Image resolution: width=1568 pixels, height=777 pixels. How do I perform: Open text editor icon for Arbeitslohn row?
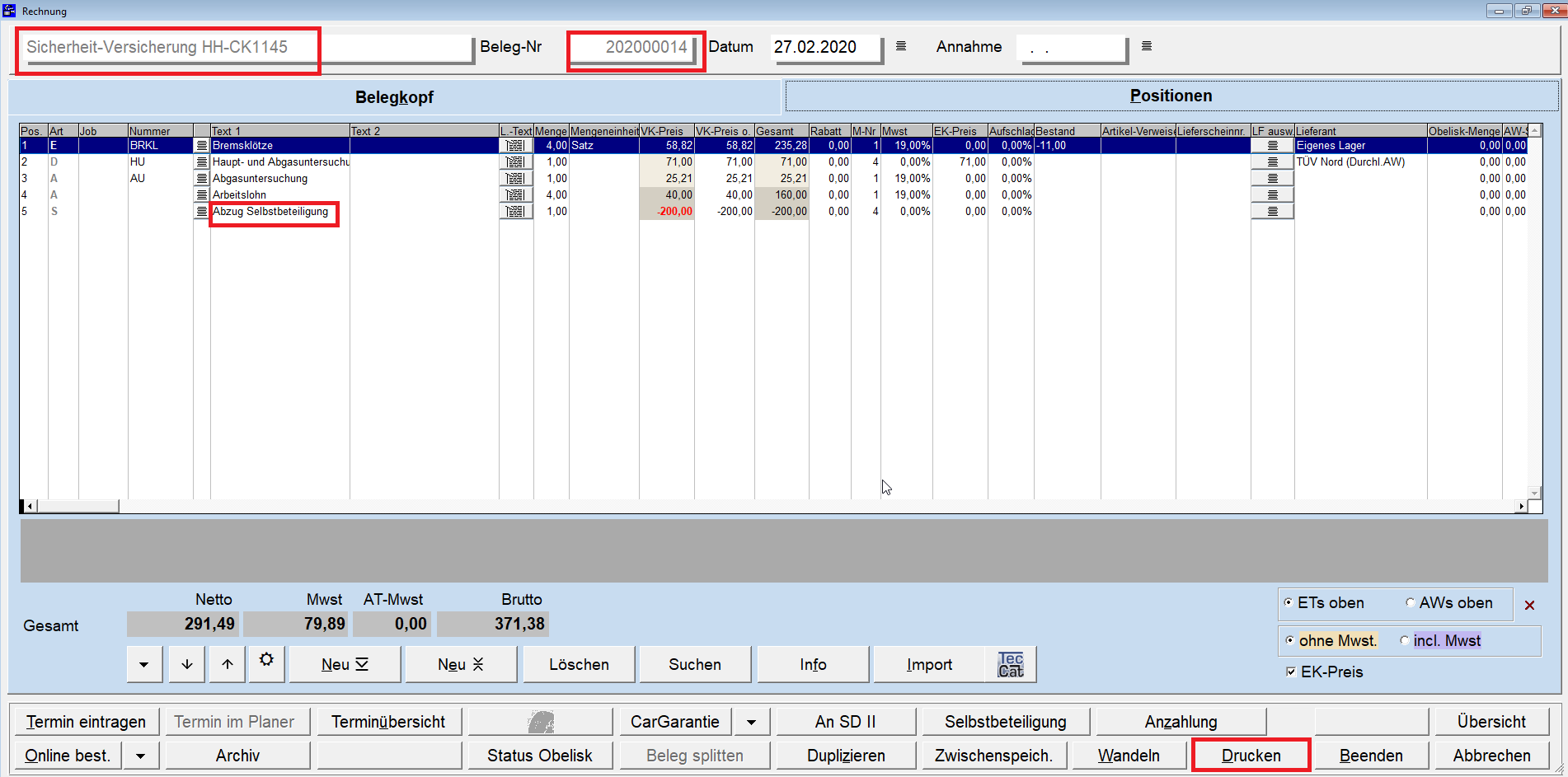coord(202,195)
